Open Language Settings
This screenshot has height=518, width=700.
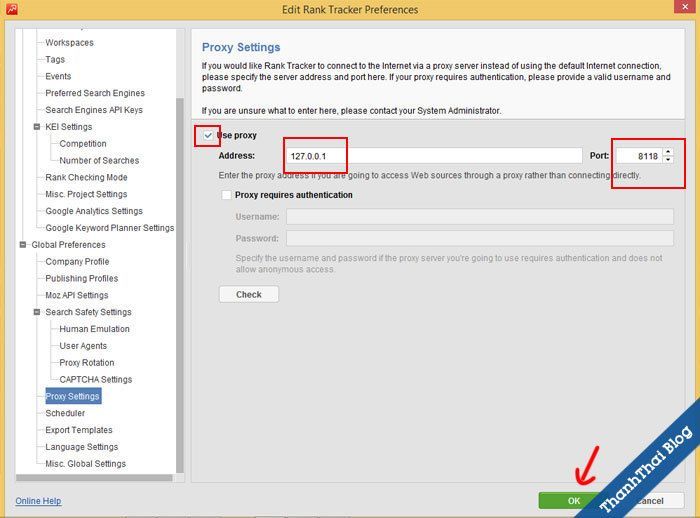pyautogui.click(x=82, y=447)
